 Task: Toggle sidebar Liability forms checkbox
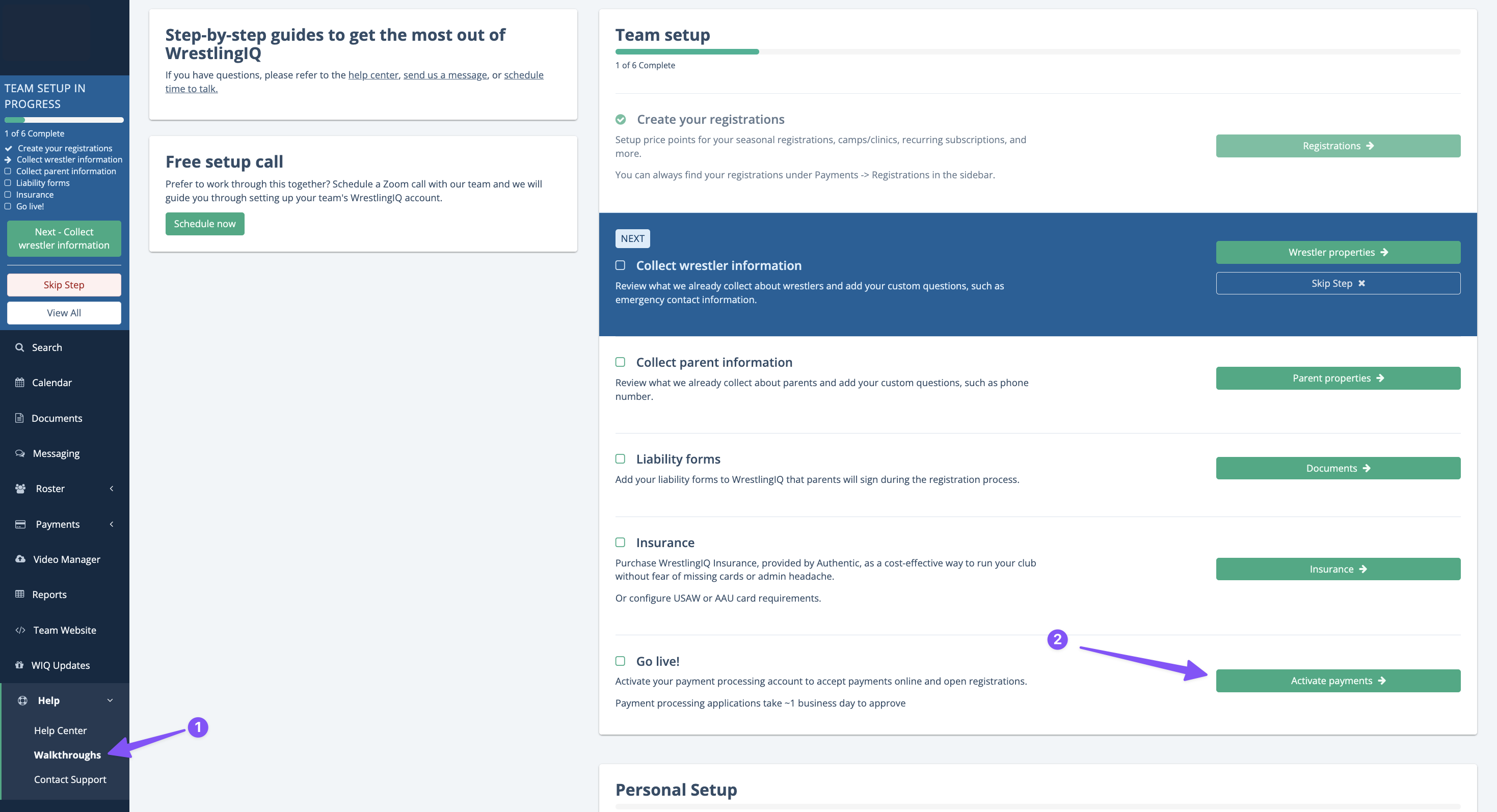[8, 183]
